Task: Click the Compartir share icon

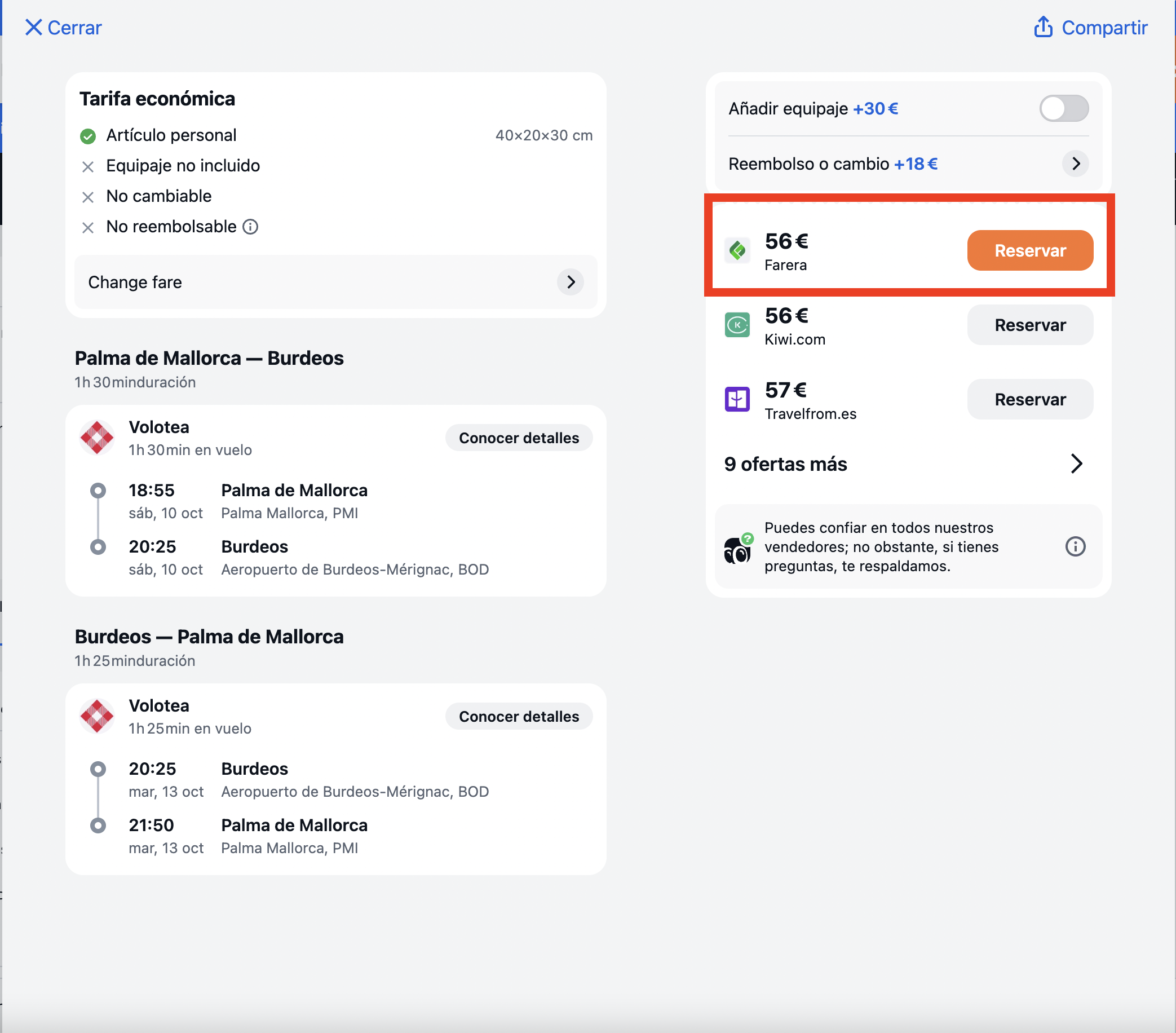Action: coord(1043,27)
